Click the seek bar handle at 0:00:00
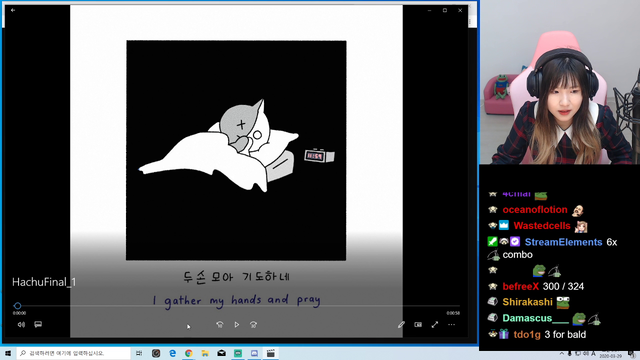Image resolution: width=640 pixels, height=360 pixels. (x=17, y=306)
